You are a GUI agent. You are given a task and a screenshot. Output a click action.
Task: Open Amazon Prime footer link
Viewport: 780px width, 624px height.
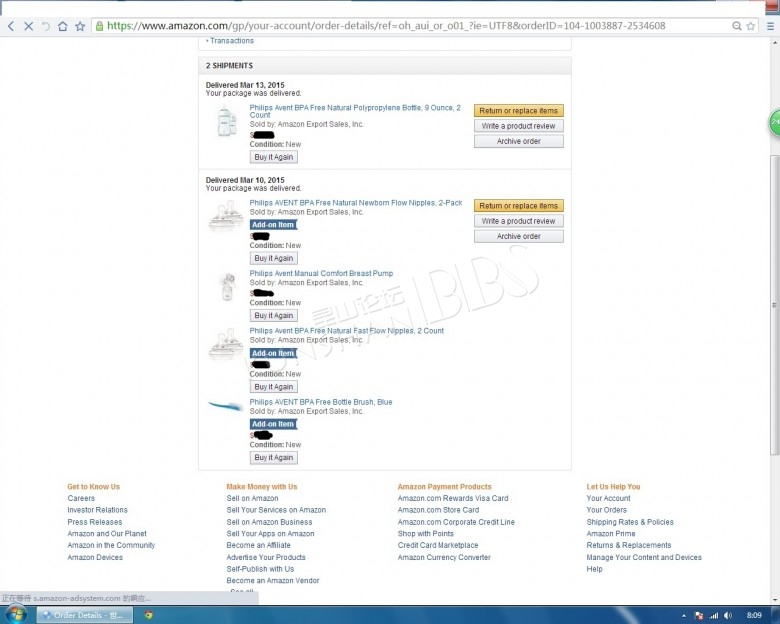coord(610,533)
